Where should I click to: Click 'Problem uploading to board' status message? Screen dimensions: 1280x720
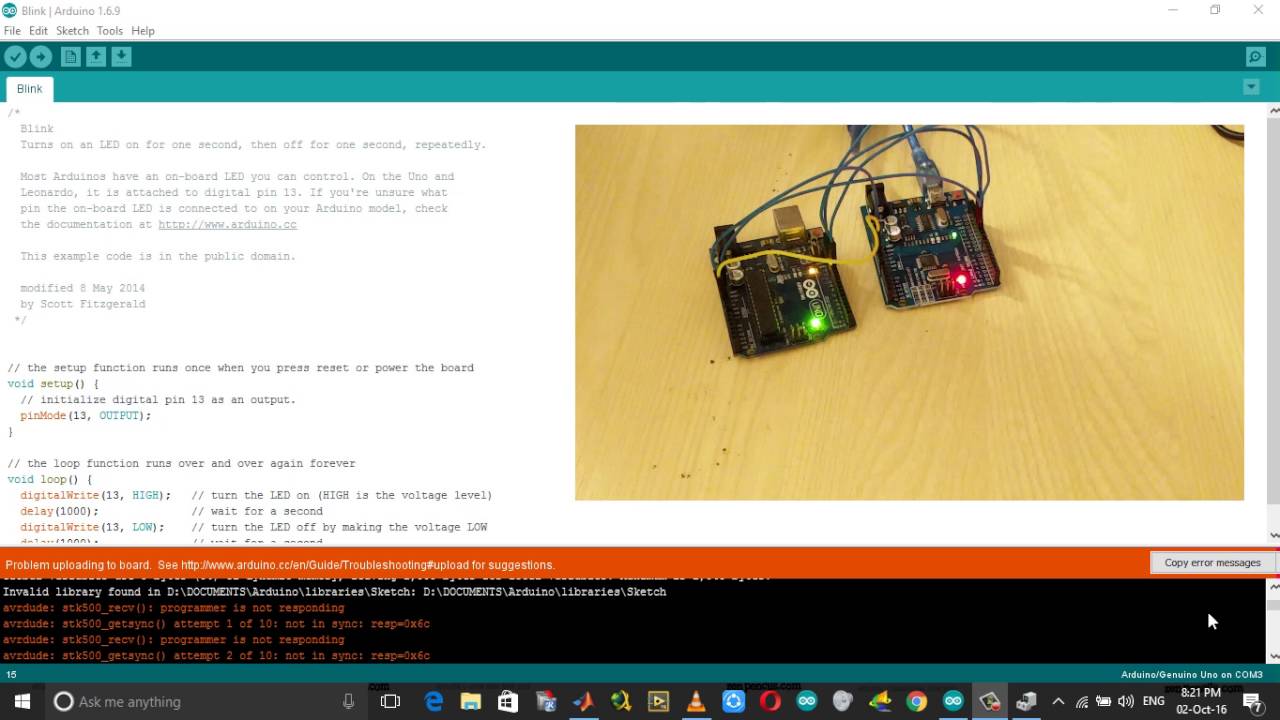280,565
